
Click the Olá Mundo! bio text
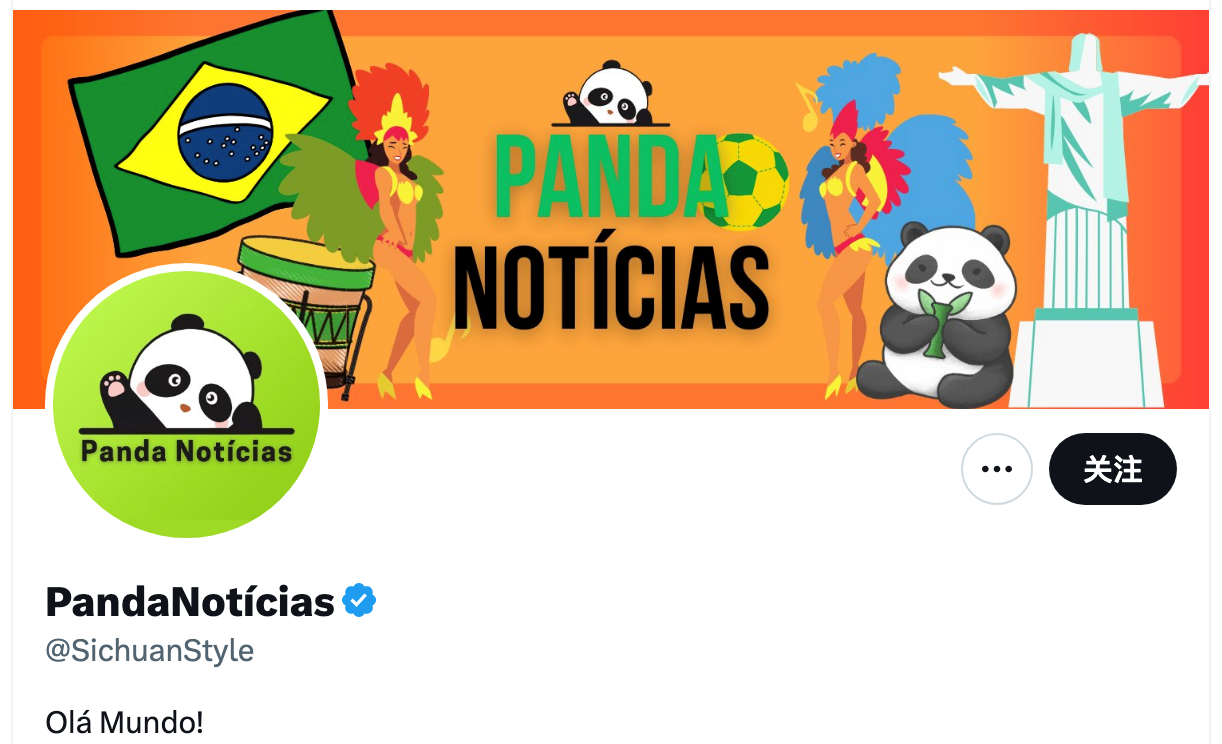pyautogui.click(x=124, y=722)
